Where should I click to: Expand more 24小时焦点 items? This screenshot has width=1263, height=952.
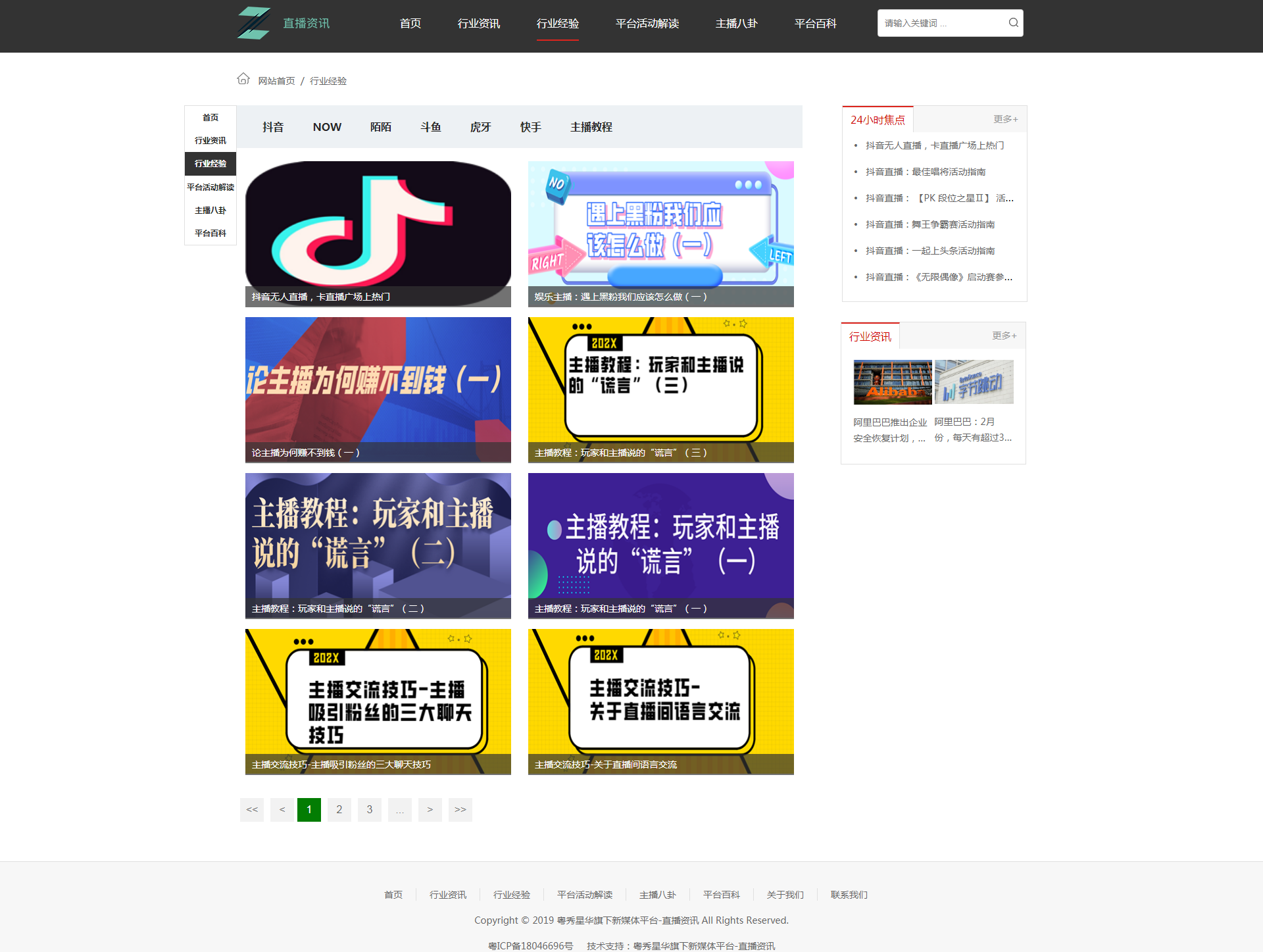coord(1005,119)
